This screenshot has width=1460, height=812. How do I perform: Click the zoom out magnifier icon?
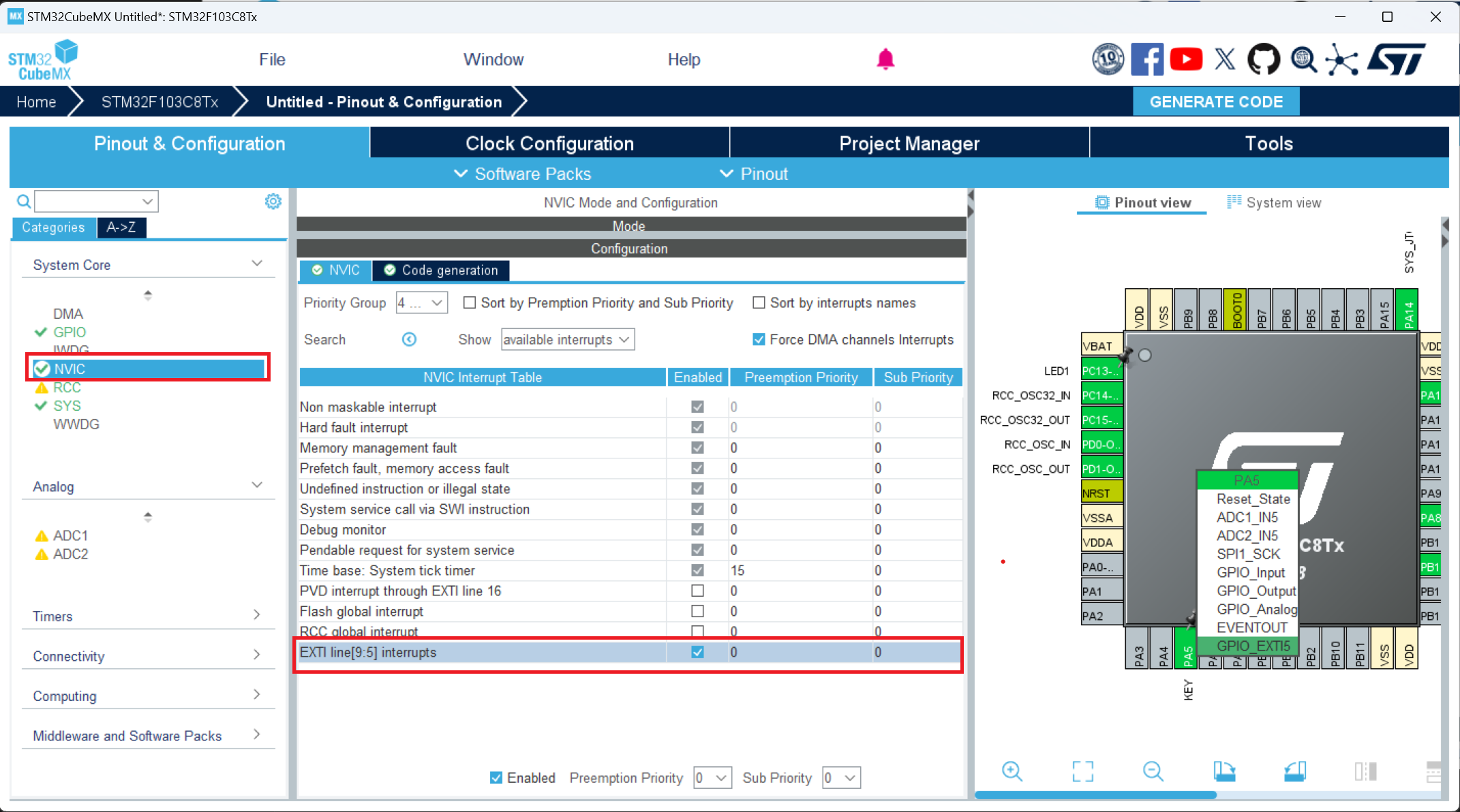[1153, 771]
